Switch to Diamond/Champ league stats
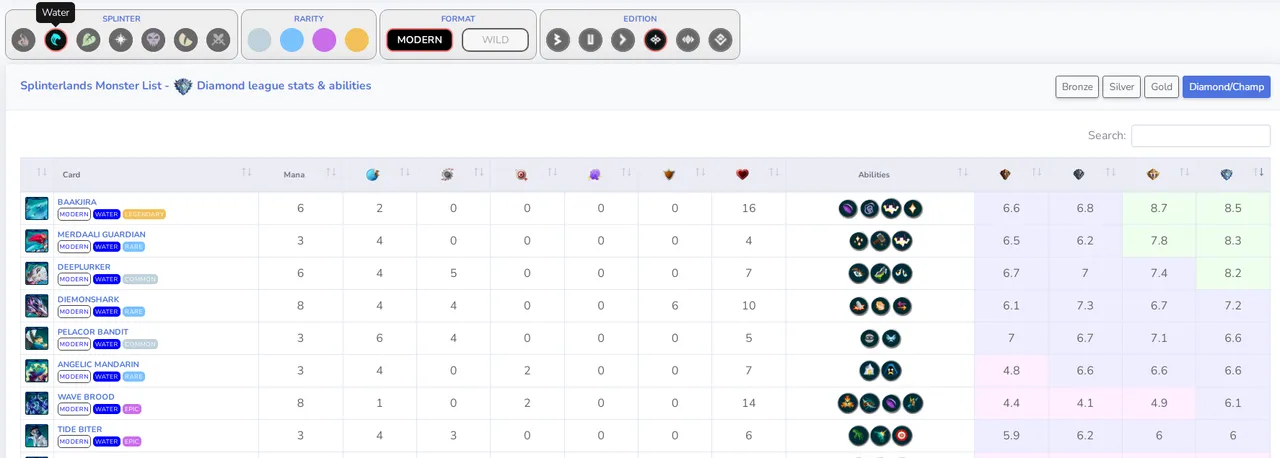The image size is (1280, 458). coord(1227,87)
